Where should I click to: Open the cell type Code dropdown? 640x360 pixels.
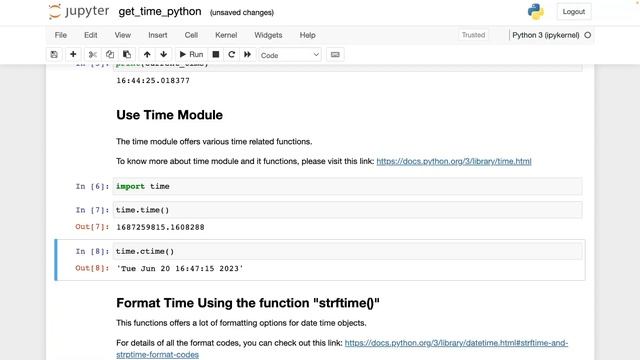click(290, 55)
